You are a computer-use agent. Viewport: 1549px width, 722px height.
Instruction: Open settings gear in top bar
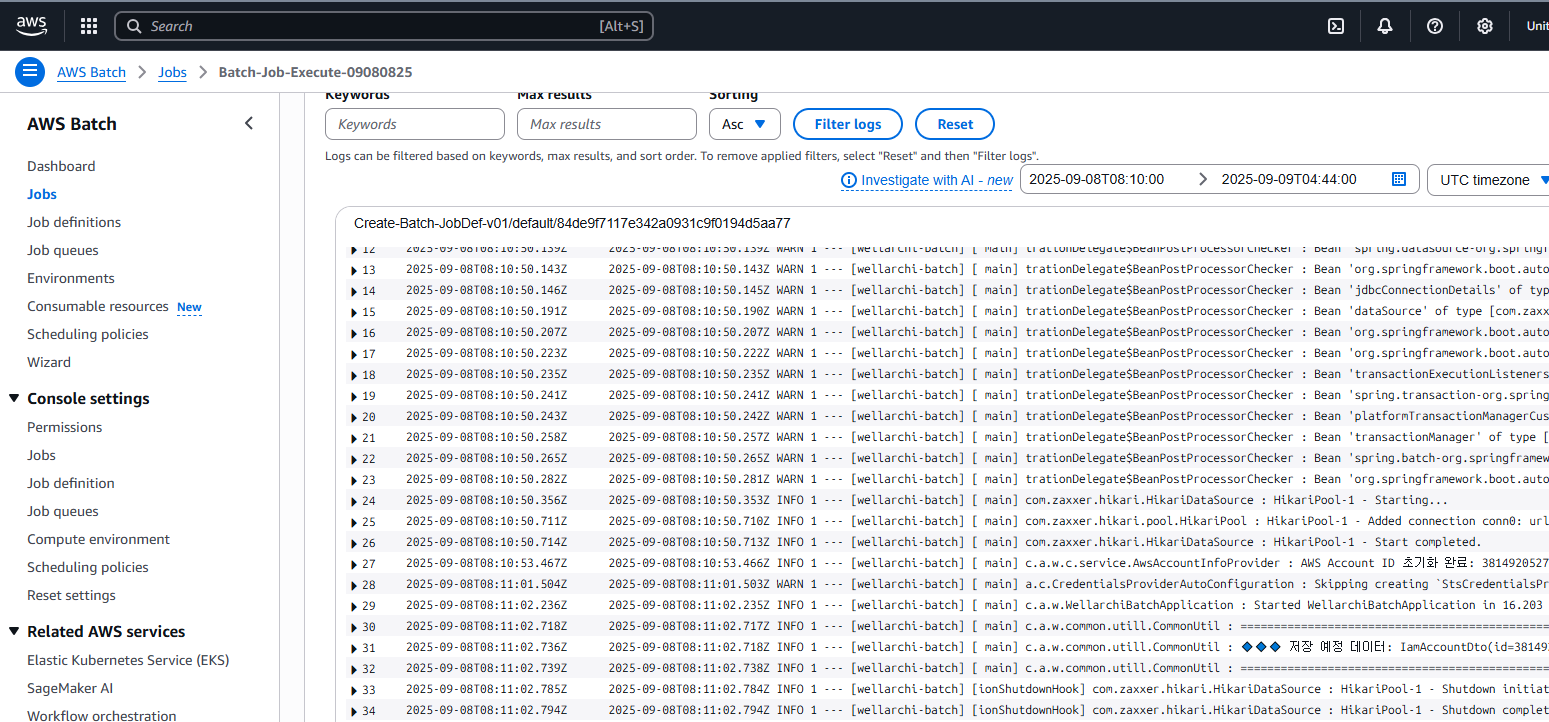pos(1485,26)
